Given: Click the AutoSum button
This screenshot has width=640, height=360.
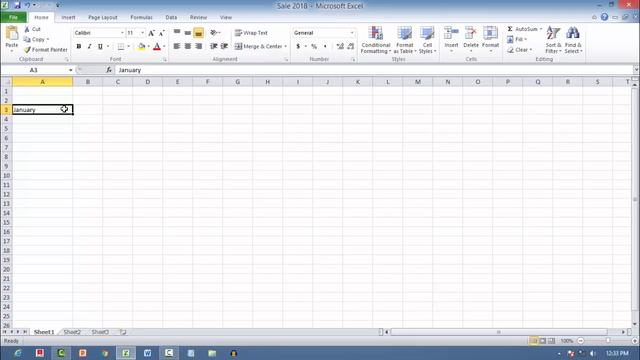Looking at the screenshot, I should point(522,29).
